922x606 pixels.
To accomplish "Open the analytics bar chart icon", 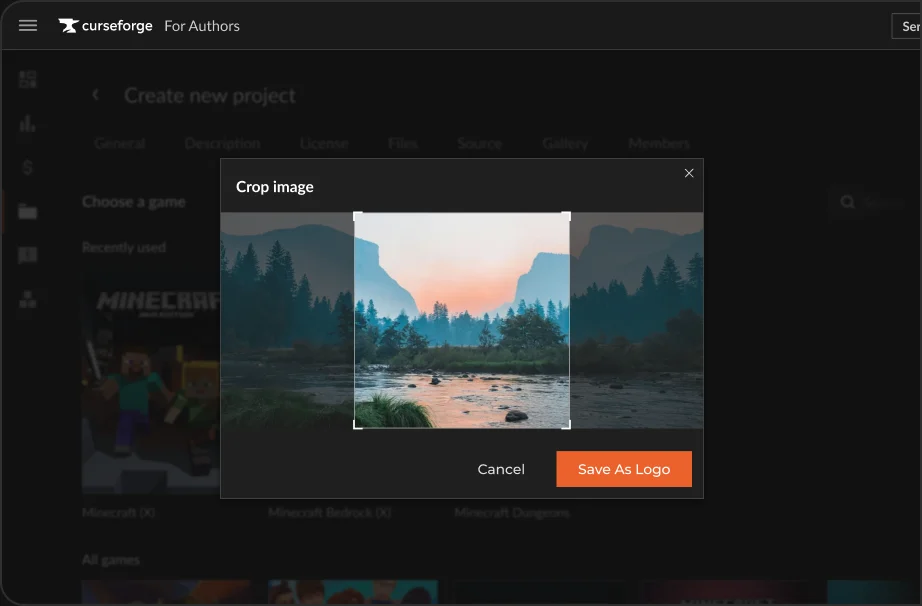I will pyautogui.click(x=28, y=123).
